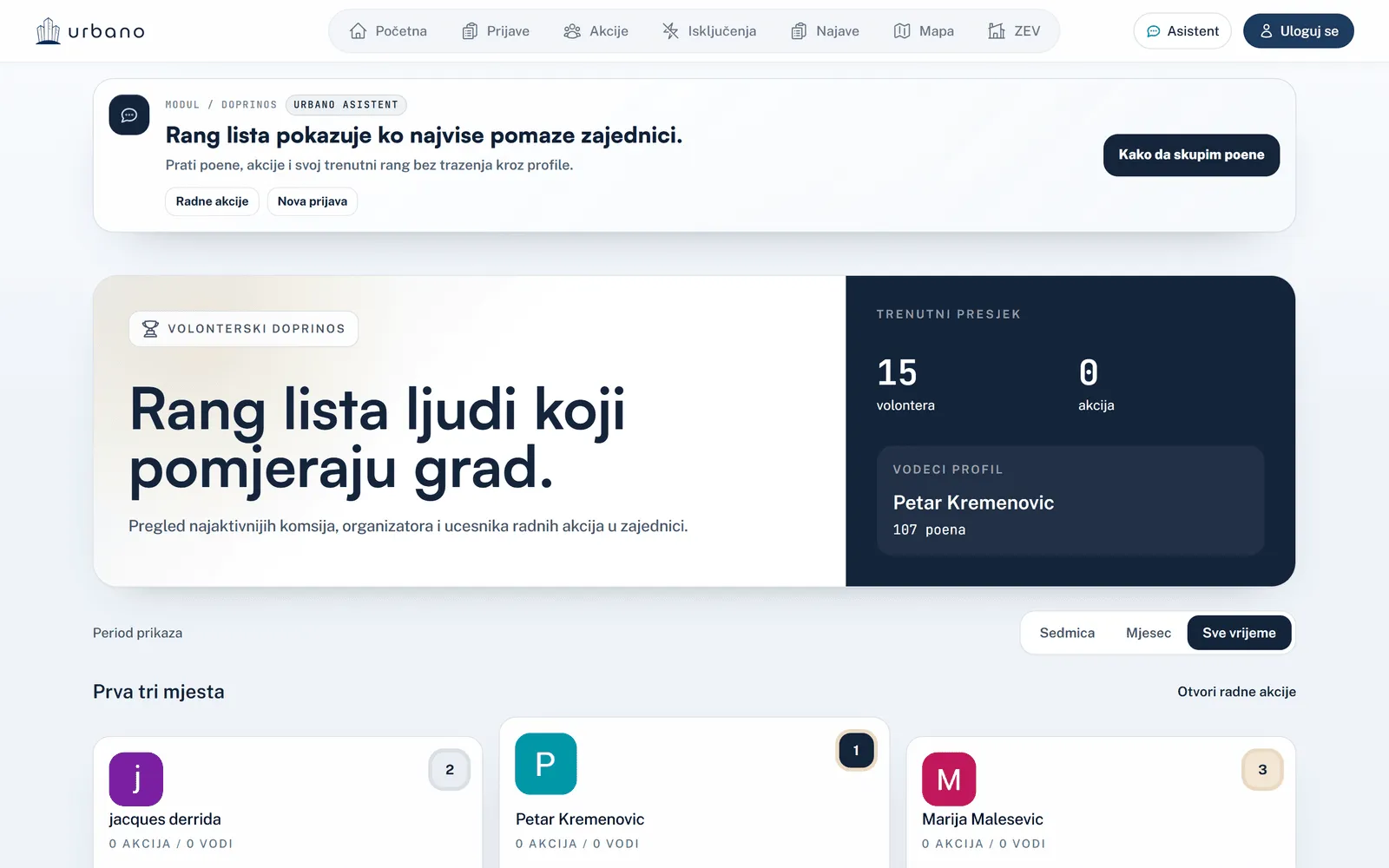Open the Otvori radne akcije link

click(x=1236, y=692)
